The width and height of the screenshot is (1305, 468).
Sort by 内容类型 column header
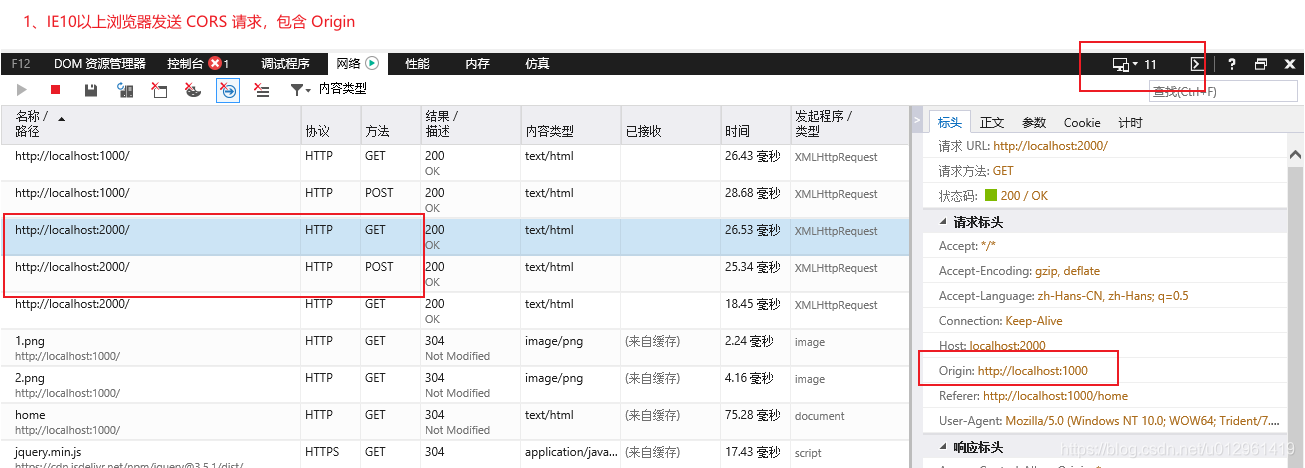(571, 124)
